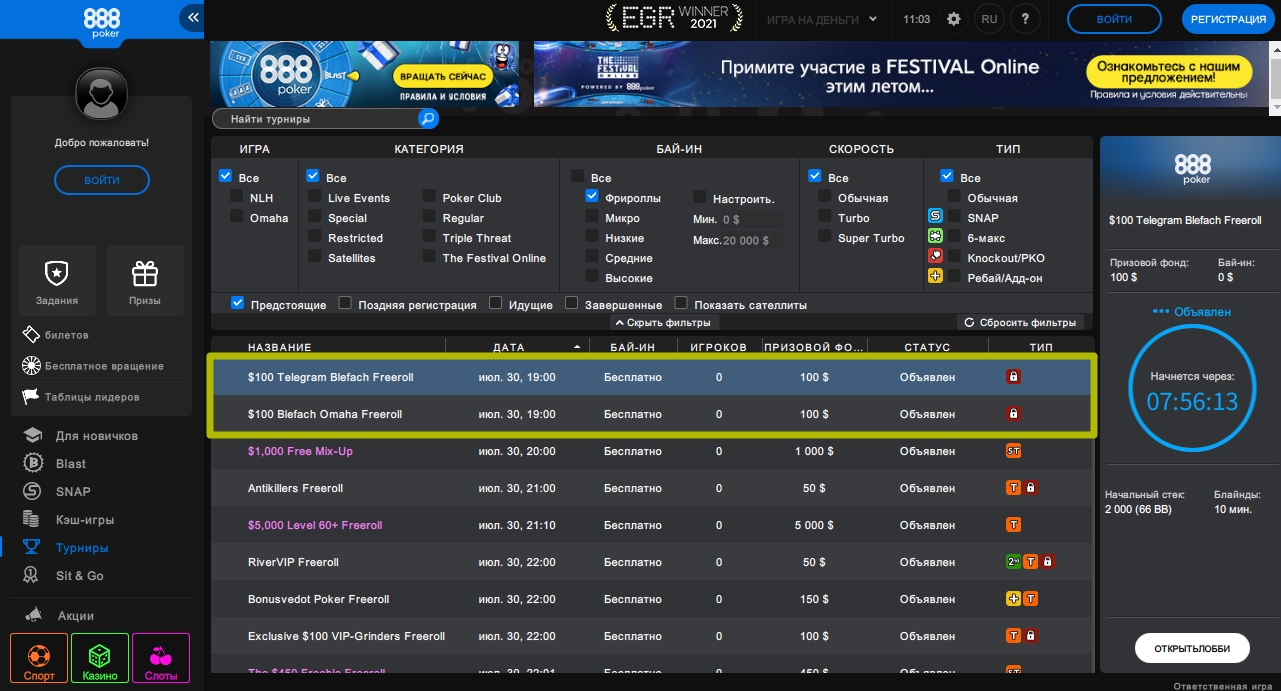1281x691 pixels.
Task: Click lock icon on $100 Blefach Omaha row
Action: click(1013, 414)
